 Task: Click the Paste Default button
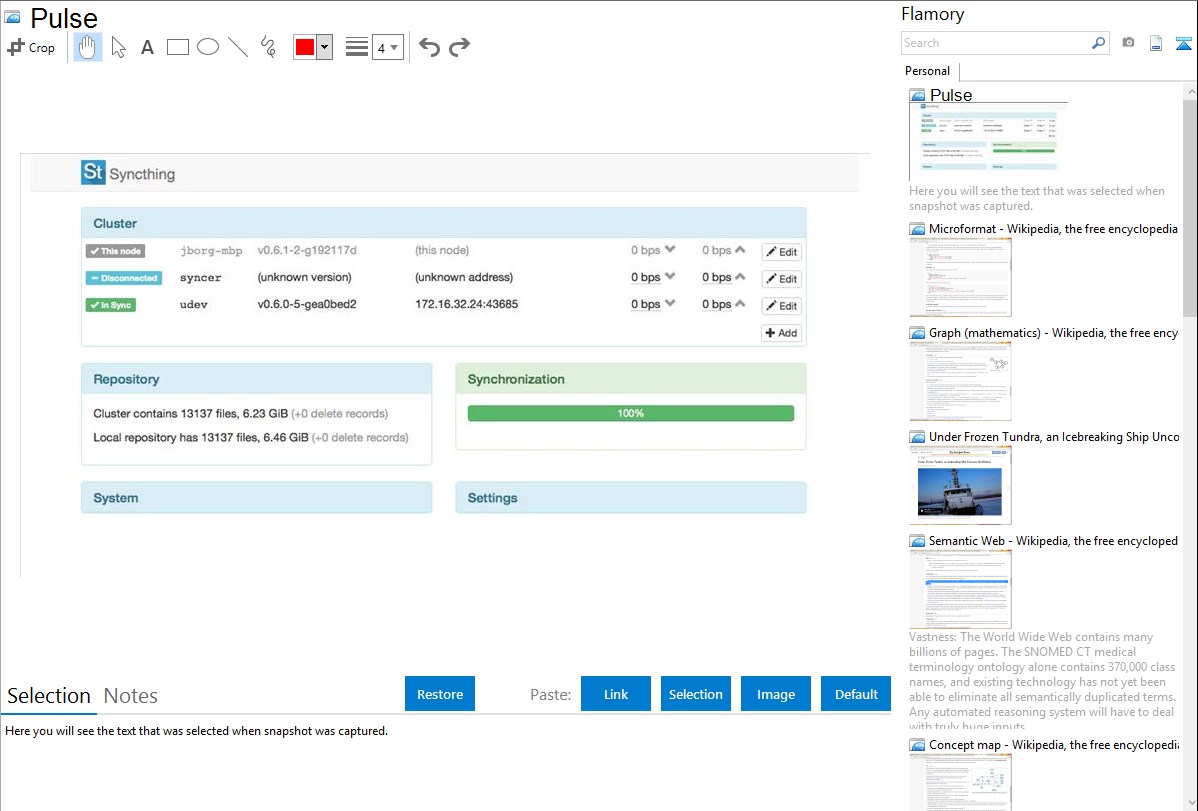coord(856,694)
